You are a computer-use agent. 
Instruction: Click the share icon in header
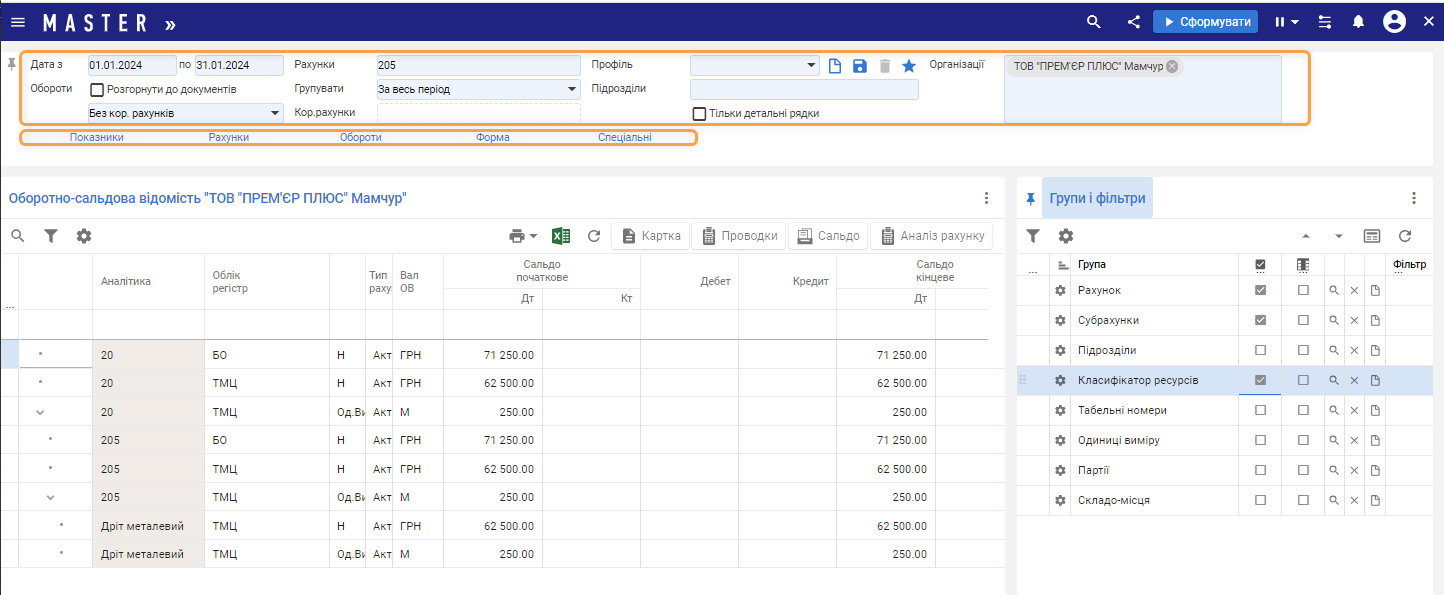[1134, 22]
